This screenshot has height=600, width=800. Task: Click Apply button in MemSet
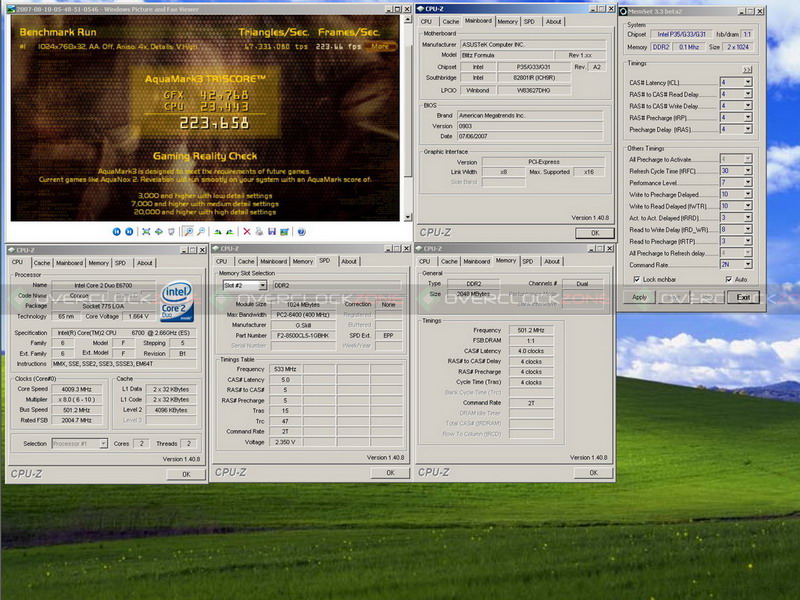pos(639,297)
